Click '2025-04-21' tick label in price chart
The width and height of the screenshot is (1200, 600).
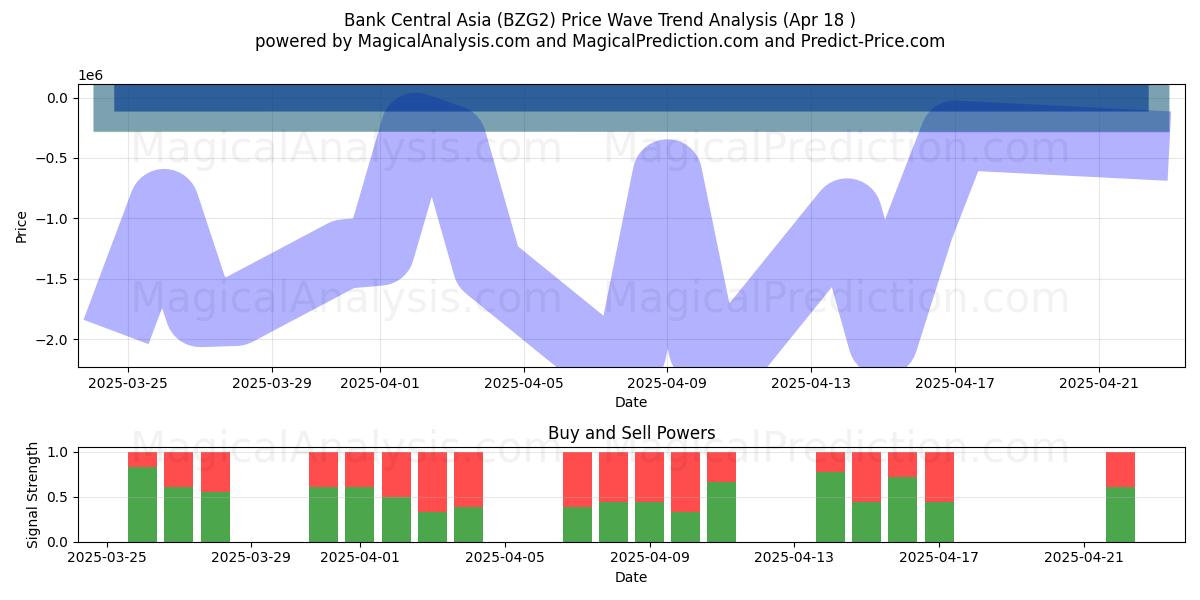click(1099, 382)
